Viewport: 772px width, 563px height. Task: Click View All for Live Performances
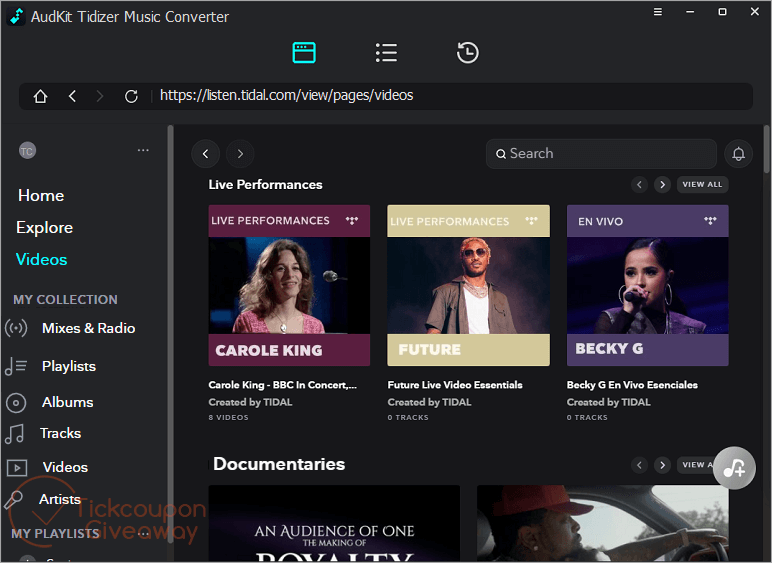point(703,185)
